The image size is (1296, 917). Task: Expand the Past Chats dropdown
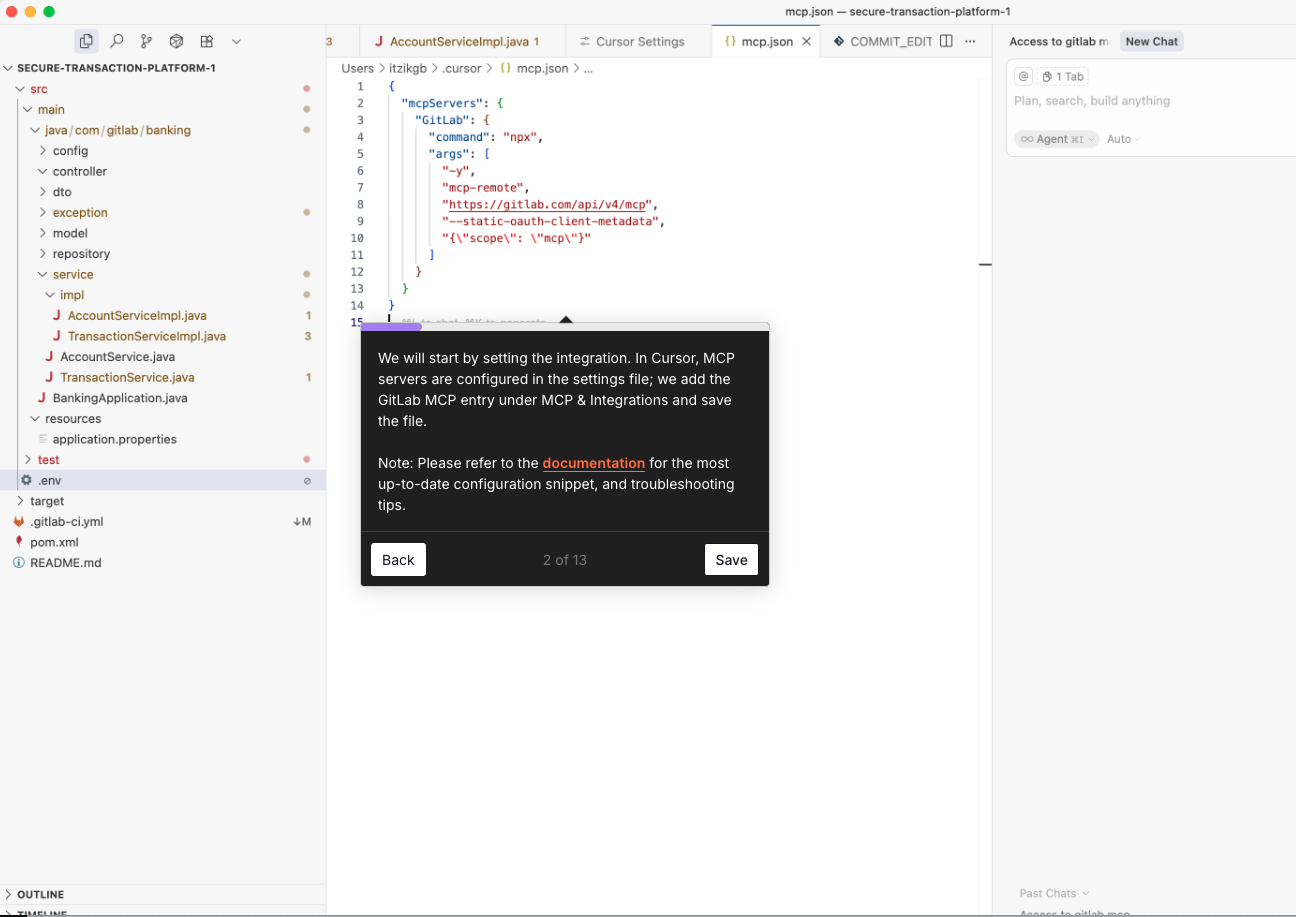pyautogui.click(x=1054, y=894)
